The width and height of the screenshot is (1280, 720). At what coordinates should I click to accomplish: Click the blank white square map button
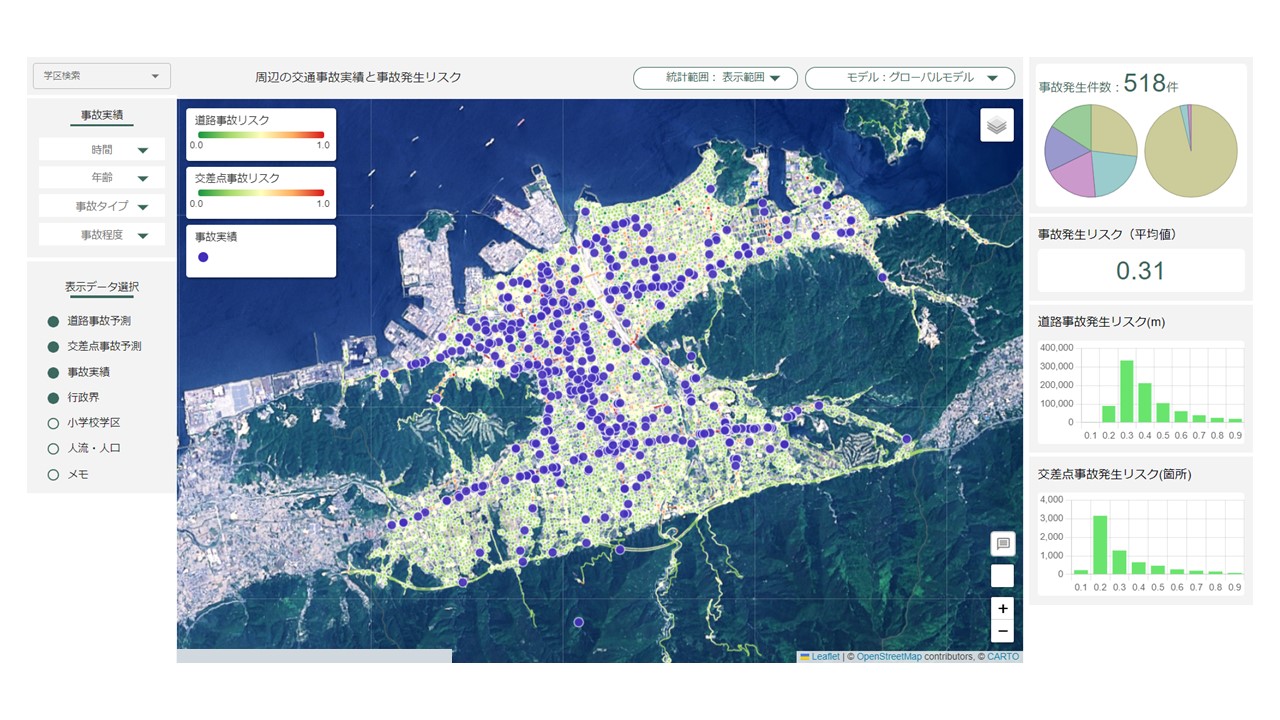pos(1002,576)
